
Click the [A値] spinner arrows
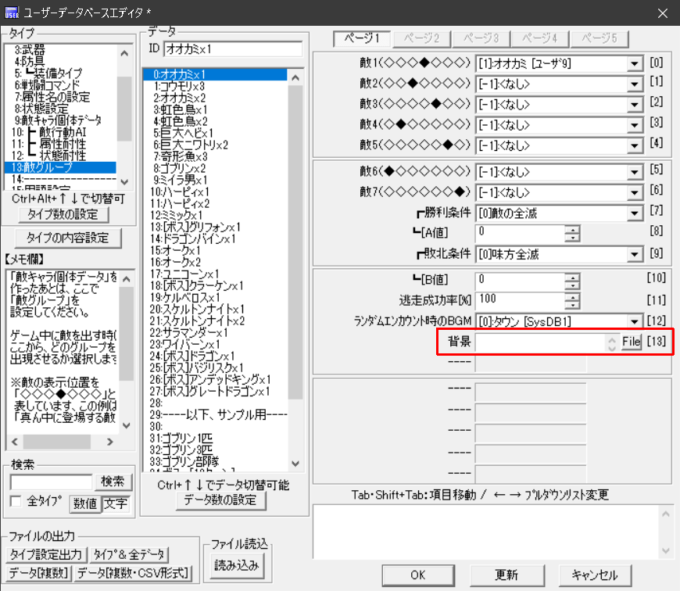(572, 232)
